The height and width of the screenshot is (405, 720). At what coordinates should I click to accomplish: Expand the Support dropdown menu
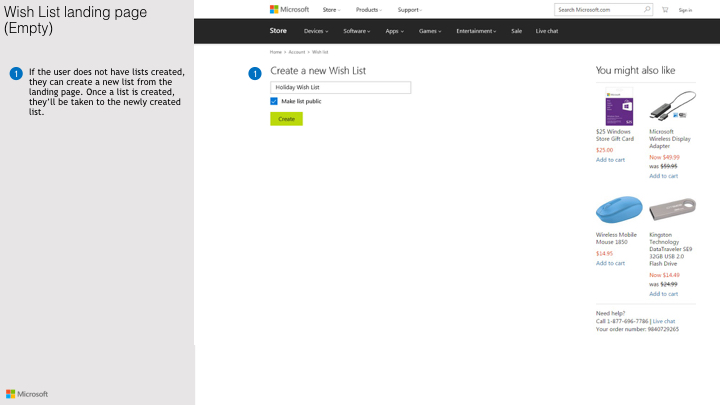click(x=410, y=10)
